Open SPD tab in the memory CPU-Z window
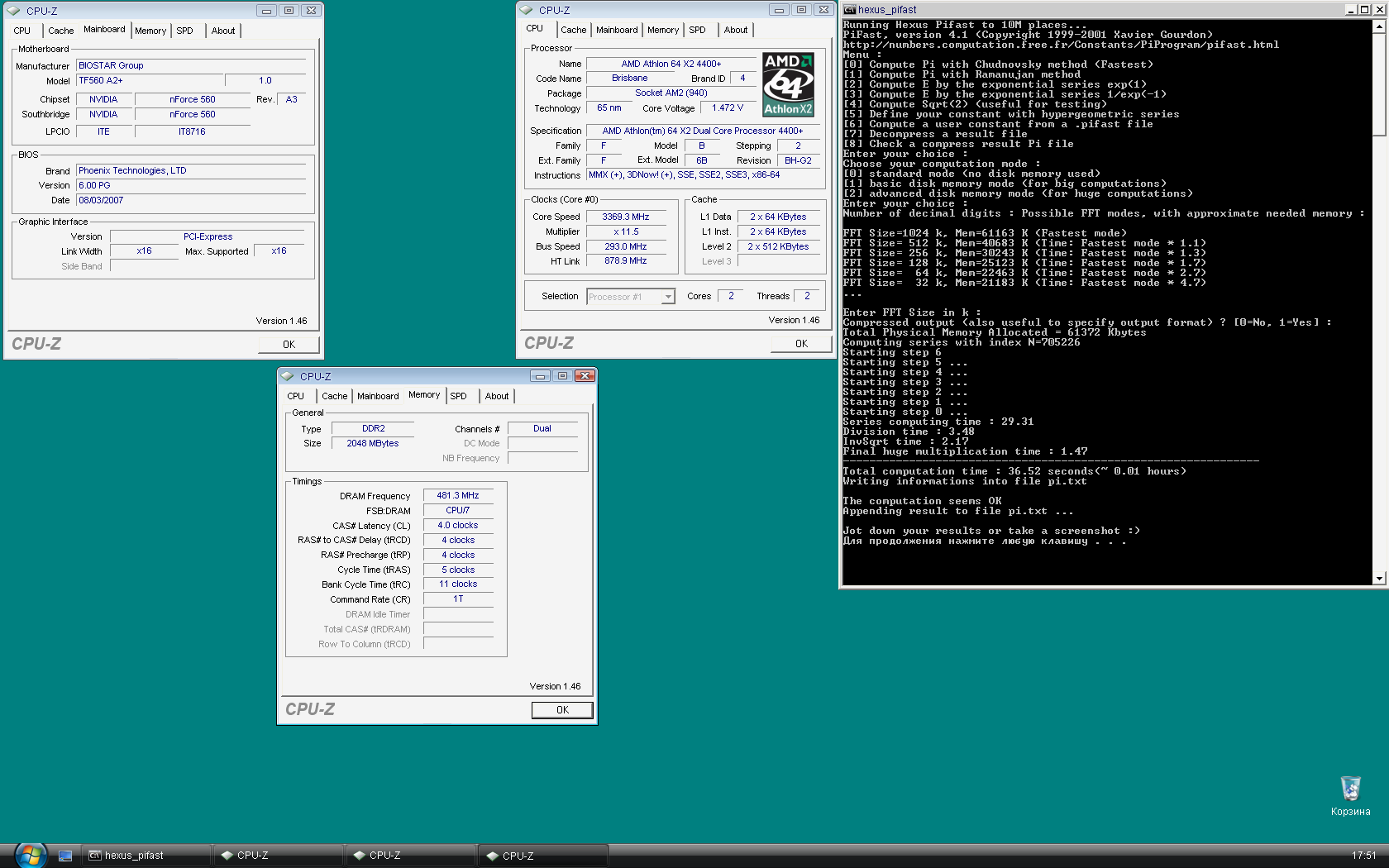 [459, 396]
